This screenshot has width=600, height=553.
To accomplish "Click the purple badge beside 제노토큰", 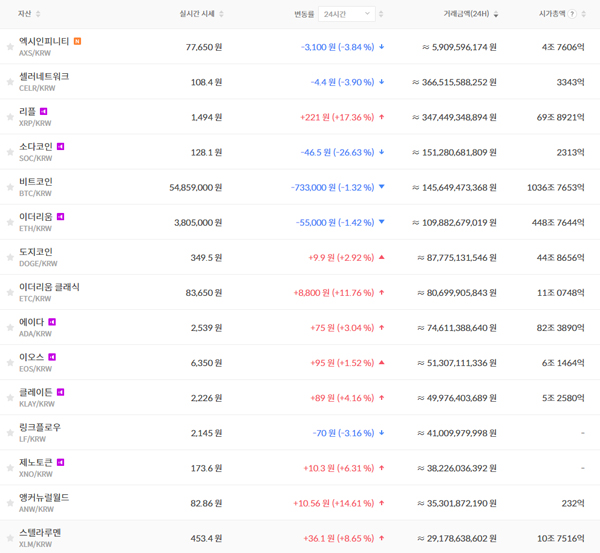I will [x=61, y=461].
